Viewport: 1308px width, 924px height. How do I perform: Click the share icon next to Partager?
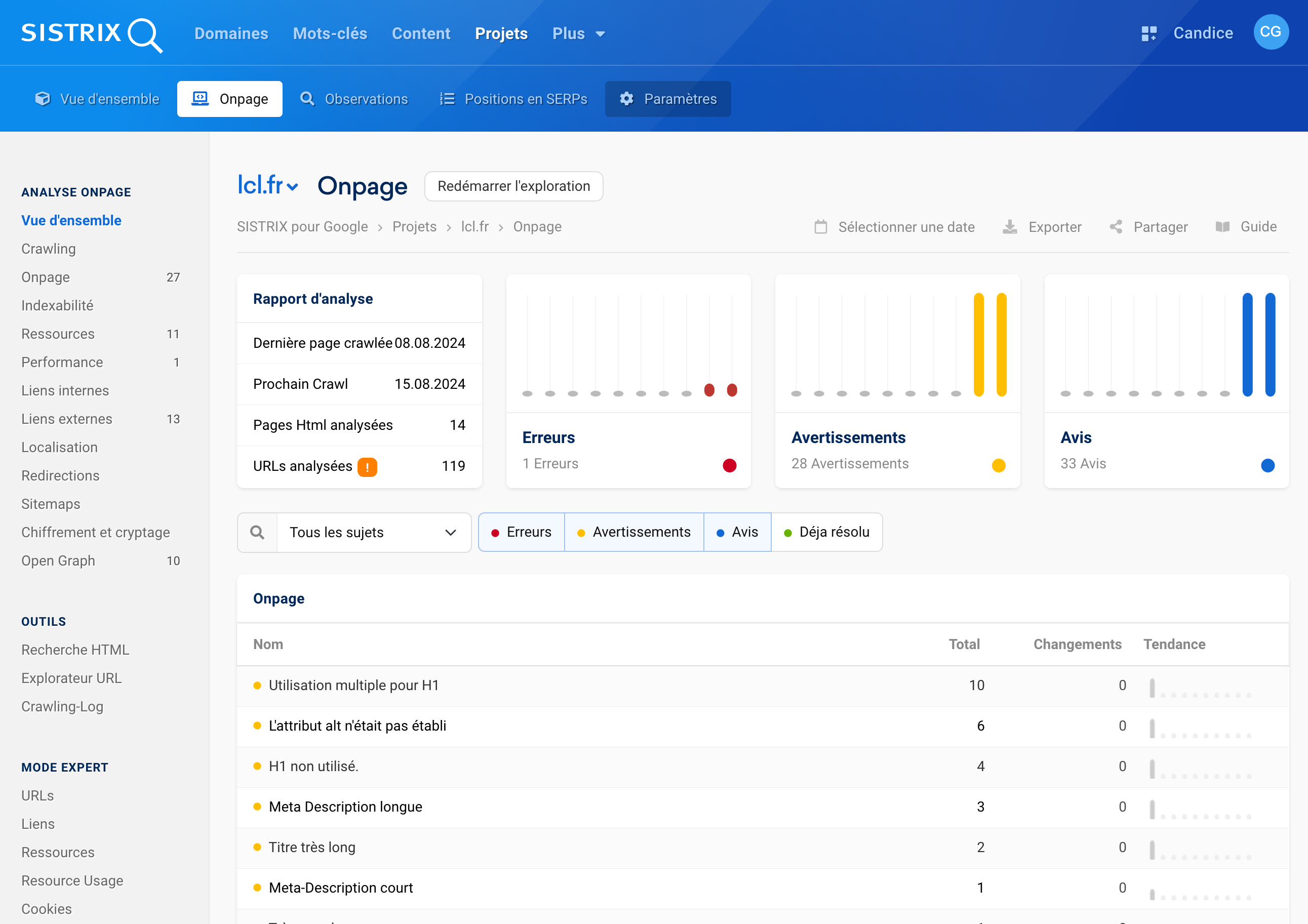point(1116,227)
